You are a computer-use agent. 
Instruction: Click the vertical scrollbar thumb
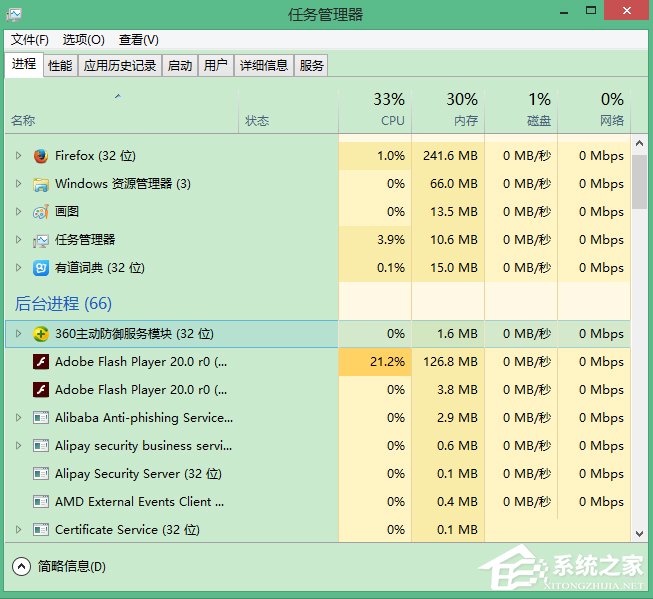pos(640,182)
